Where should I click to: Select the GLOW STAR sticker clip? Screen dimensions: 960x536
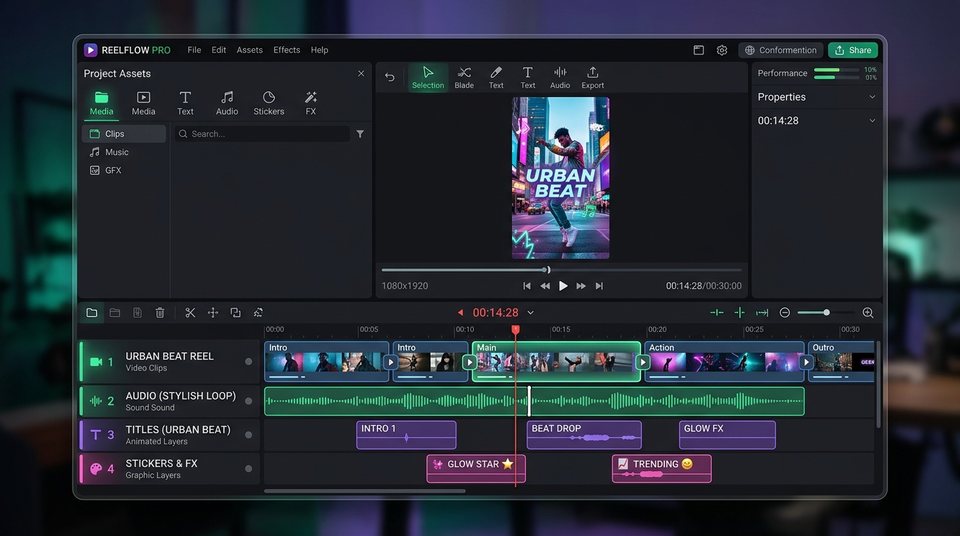click(476, 468)
